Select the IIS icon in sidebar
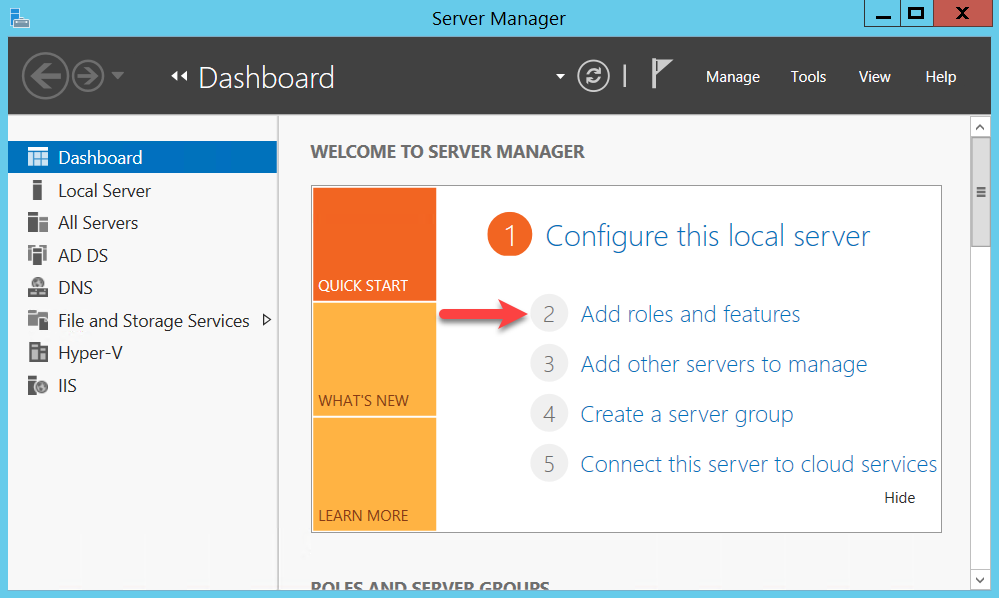The width and height of the screenshot is (999, 598). [x=38, y=386]
